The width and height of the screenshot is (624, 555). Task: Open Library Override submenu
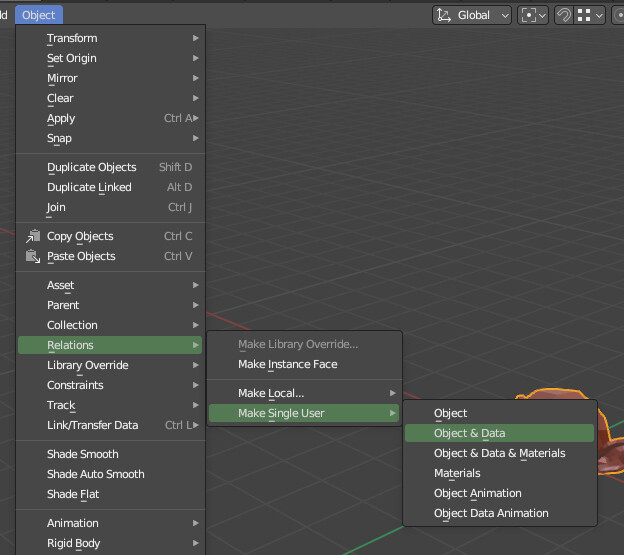pos(110,365)
